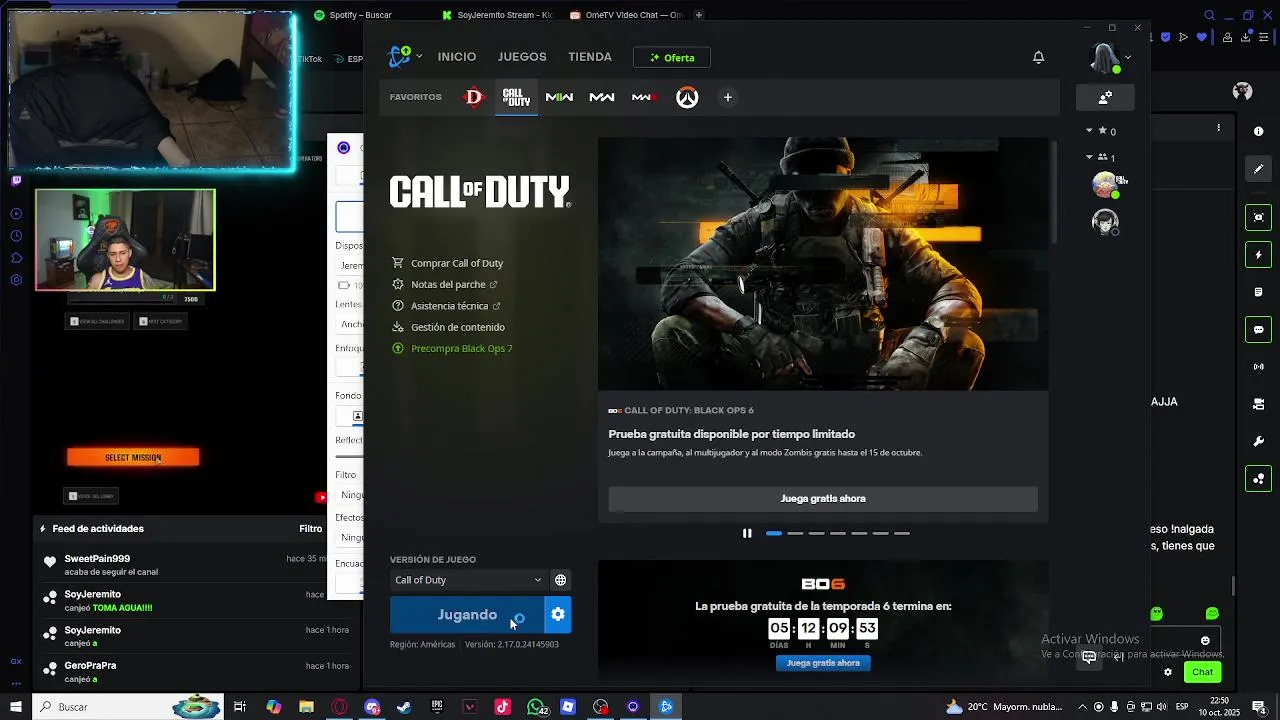Click the pencil edit icon in Kick sidebar

(1258, 169)
